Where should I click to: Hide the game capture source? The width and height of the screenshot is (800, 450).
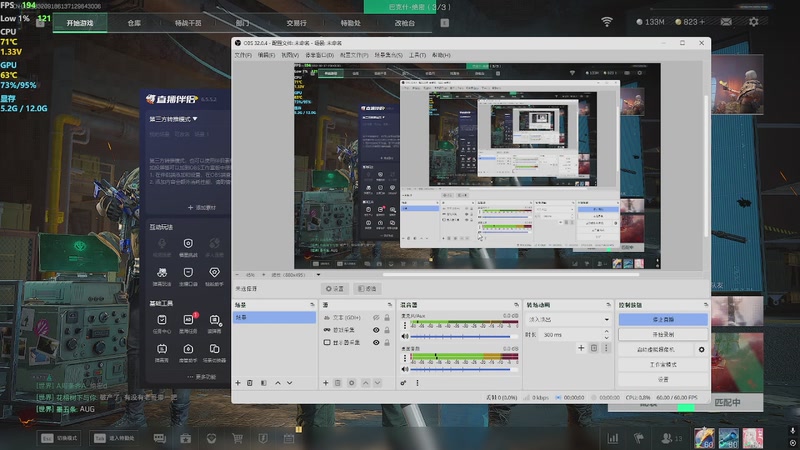click(376, 330)
